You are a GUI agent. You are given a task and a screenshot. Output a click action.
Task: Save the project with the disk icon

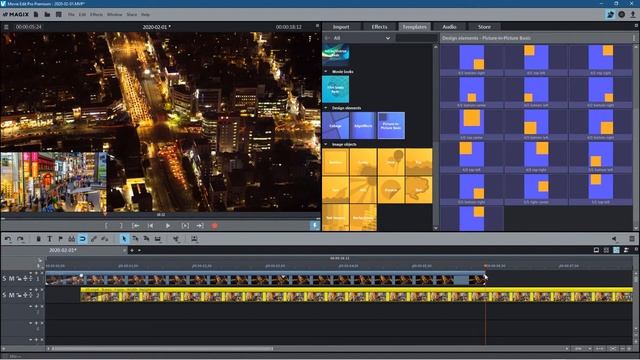pyautogui.click(x=58, y=14)
